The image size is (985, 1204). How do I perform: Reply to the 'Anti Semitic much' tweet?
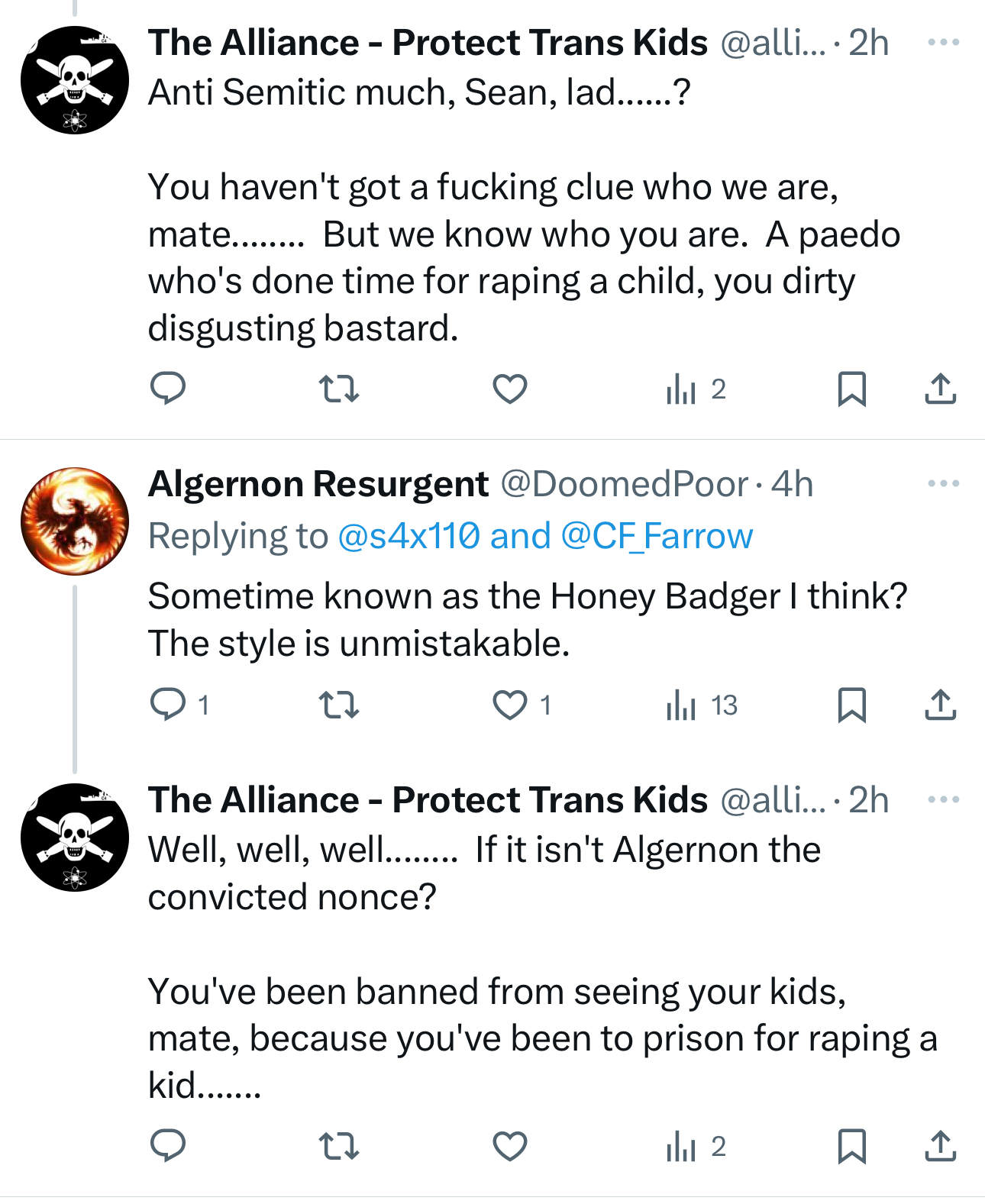coord(168,389)
